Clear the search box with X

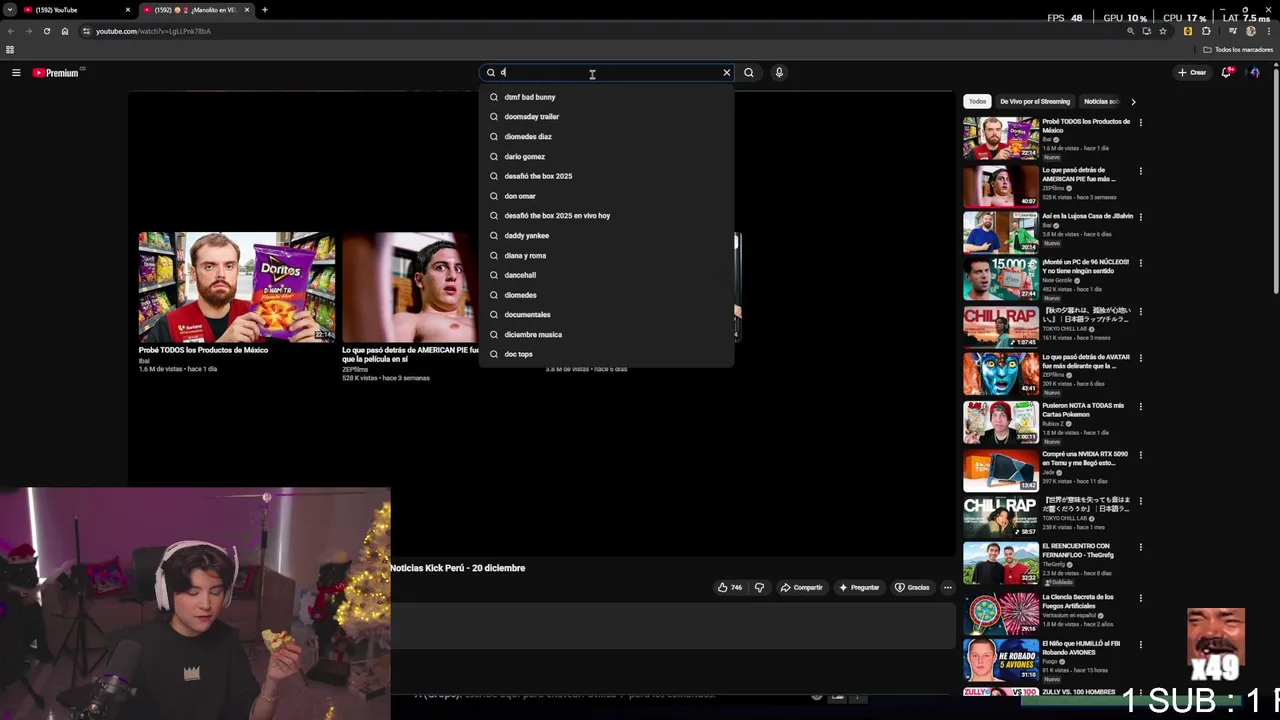point(727,73)
